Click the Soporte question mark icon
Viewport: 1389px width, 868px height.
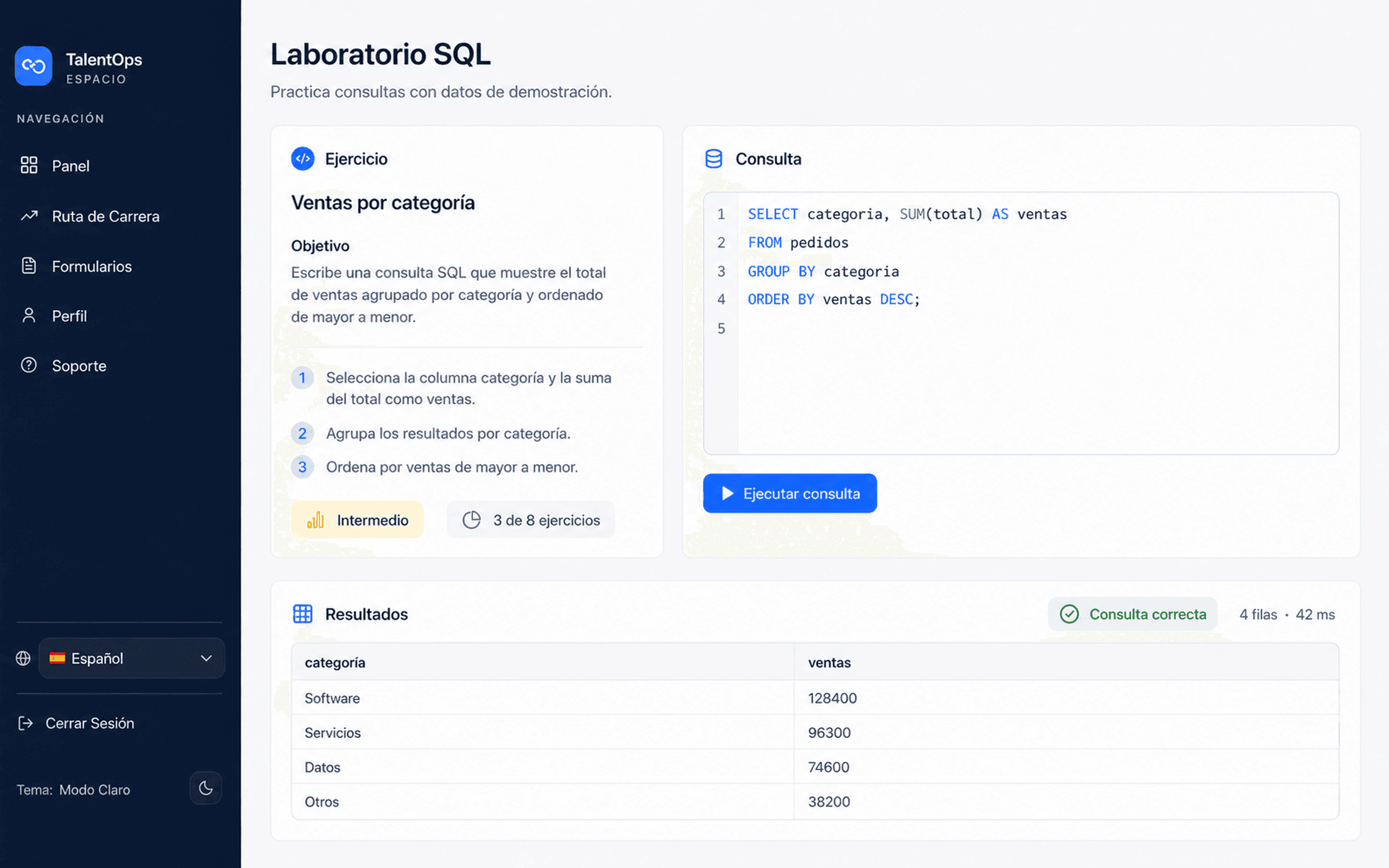29,365
